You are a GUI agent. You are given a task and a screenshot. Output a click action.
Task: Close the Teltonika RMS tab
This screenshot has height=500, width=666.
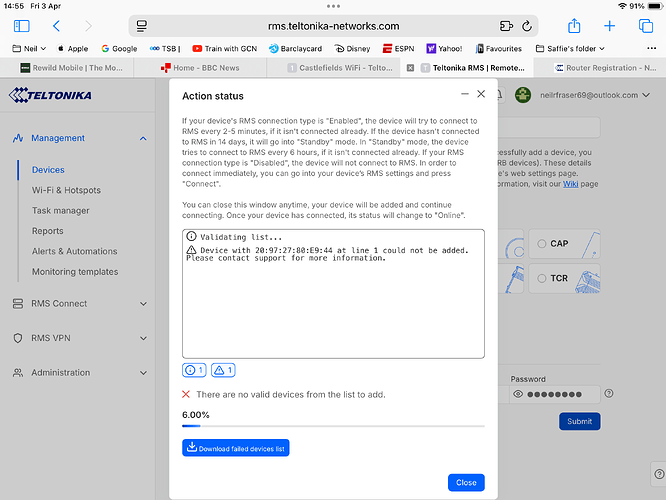click(x=410, y=68)
